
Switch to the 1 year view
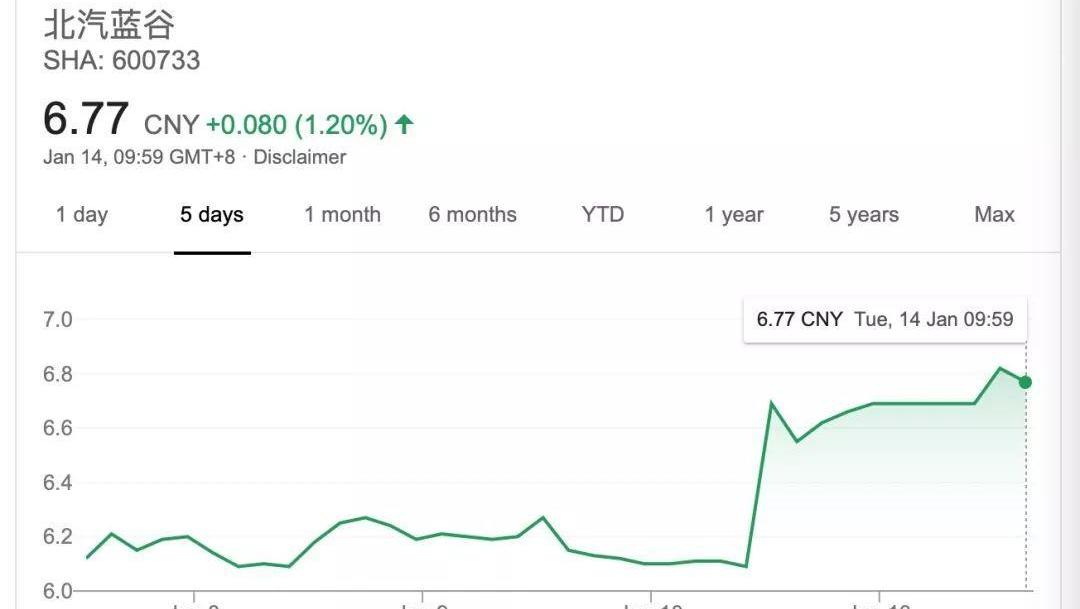coord(733,214)
